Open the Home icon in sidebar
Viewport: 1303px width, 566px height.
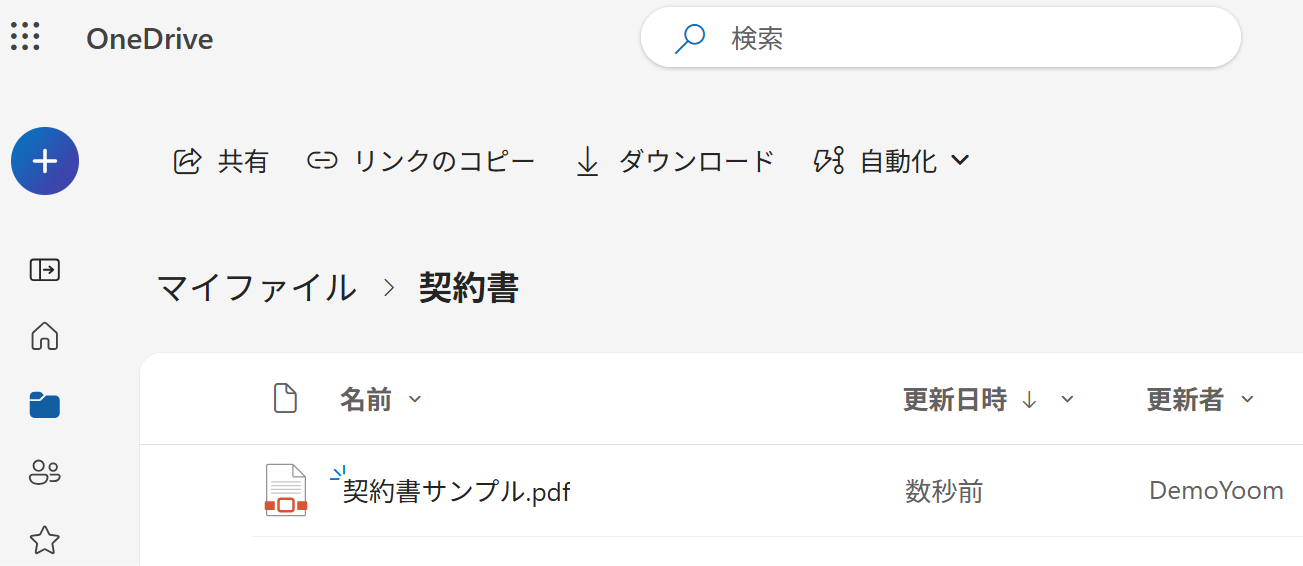(x=45, y=336)
